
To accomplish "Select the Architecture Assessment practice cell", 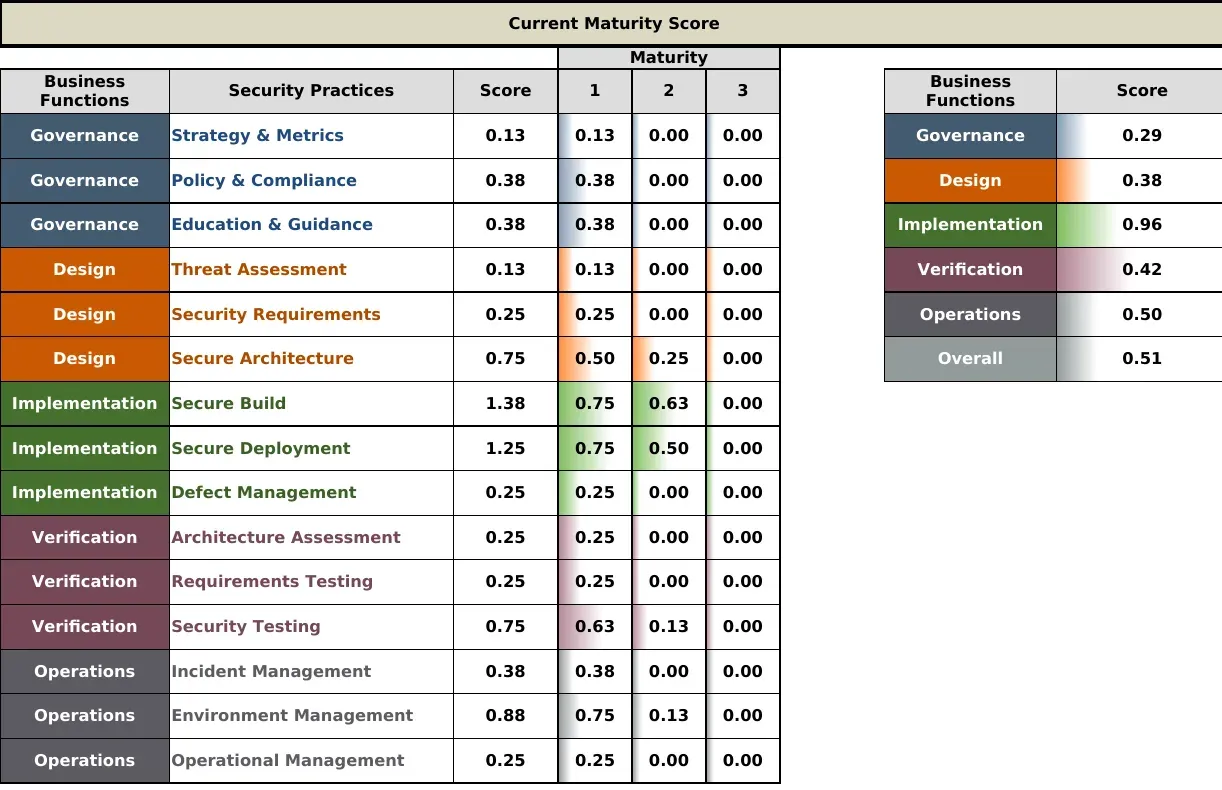I will coord(311,537).
